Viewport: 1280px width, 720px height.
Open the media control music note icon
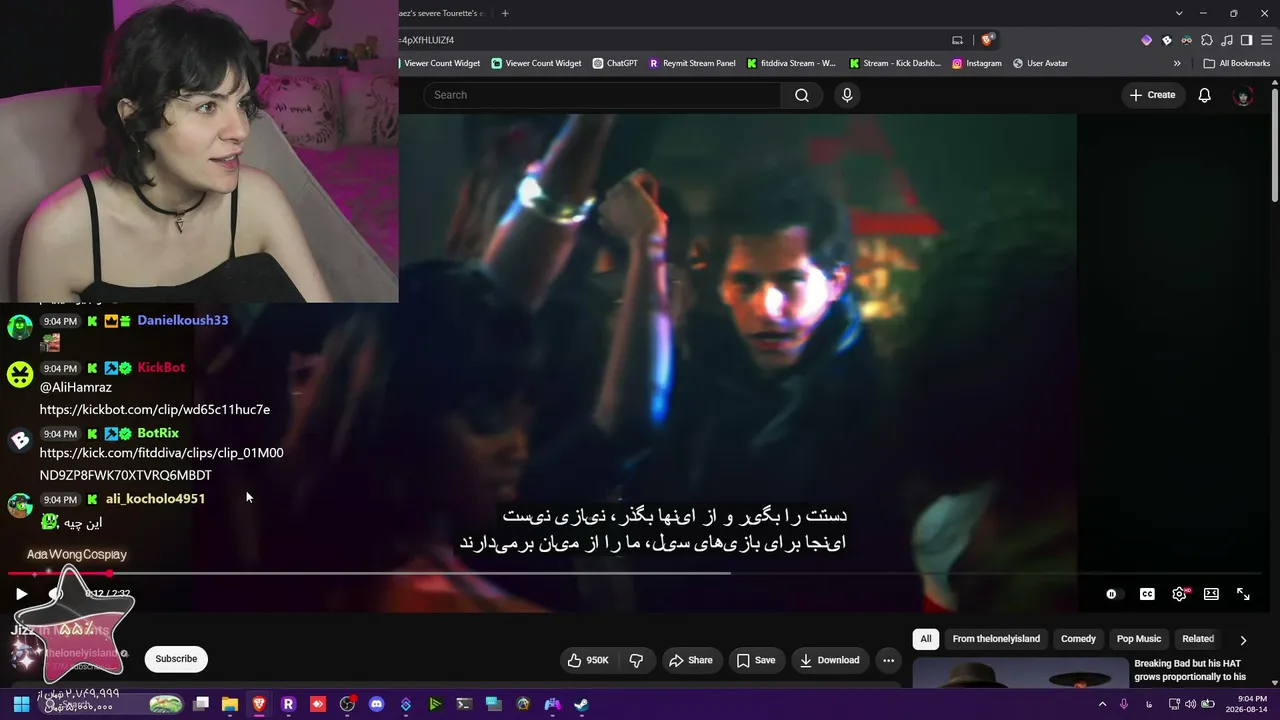tap(1227, 40)
